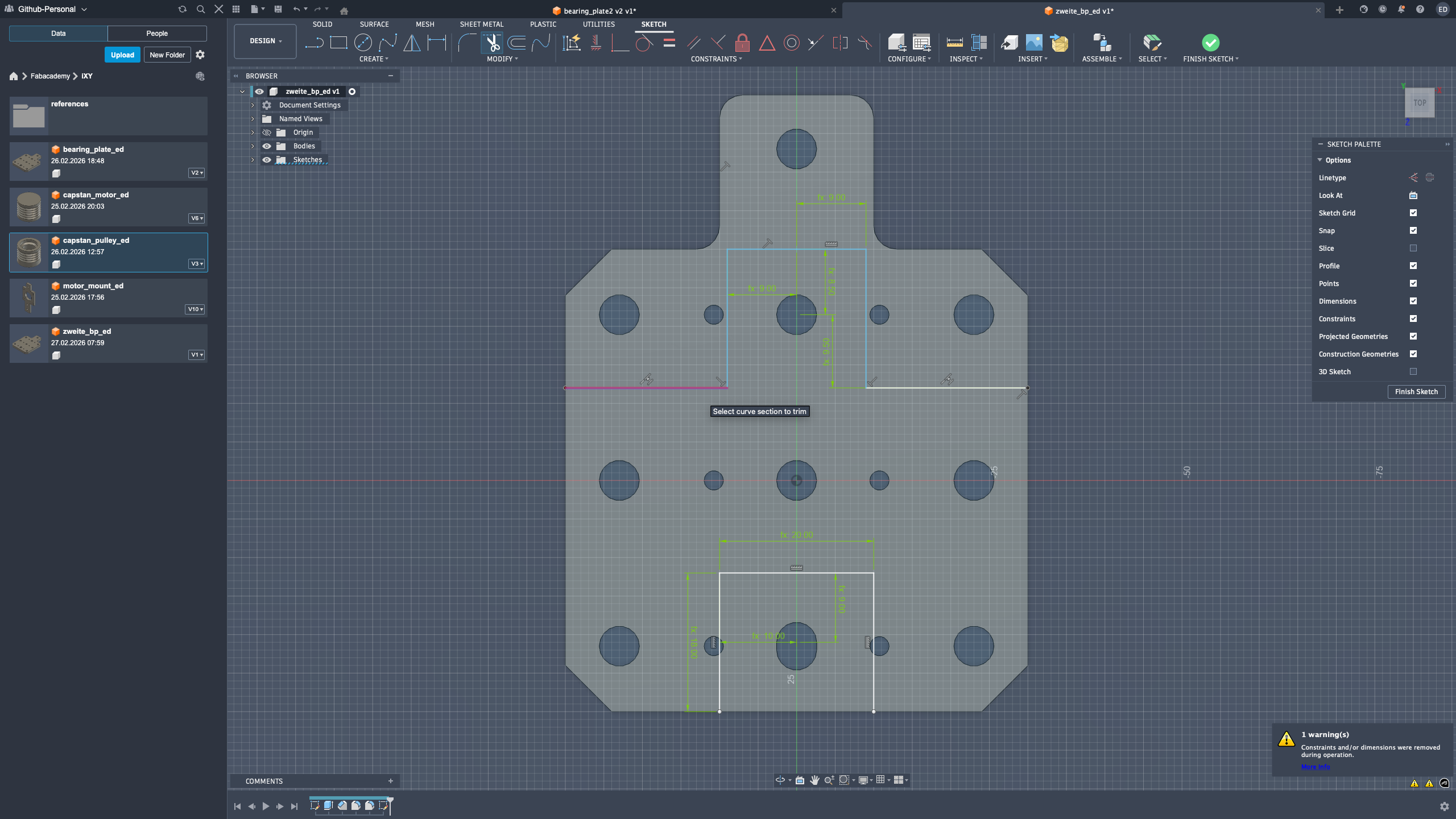
Task: Uncheck the Sketch Grid option
Action: click(x=1413, y=213)
